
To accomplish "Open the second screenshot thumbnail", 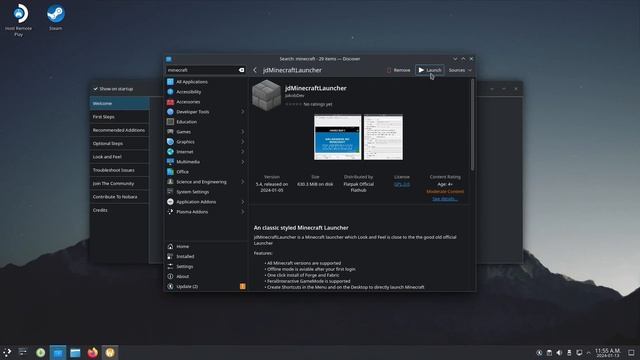I will click(x=383, y=137).
